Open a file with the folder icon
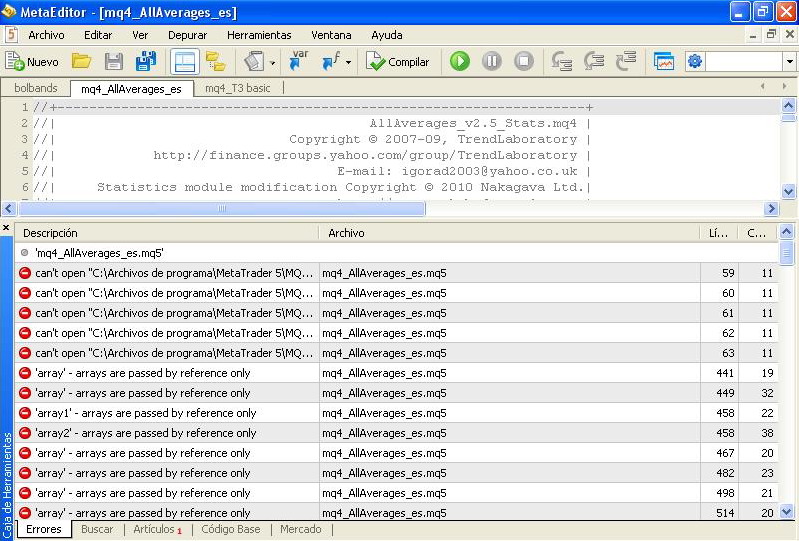This screenshot has width=799, height=541. tap(82, 62)
